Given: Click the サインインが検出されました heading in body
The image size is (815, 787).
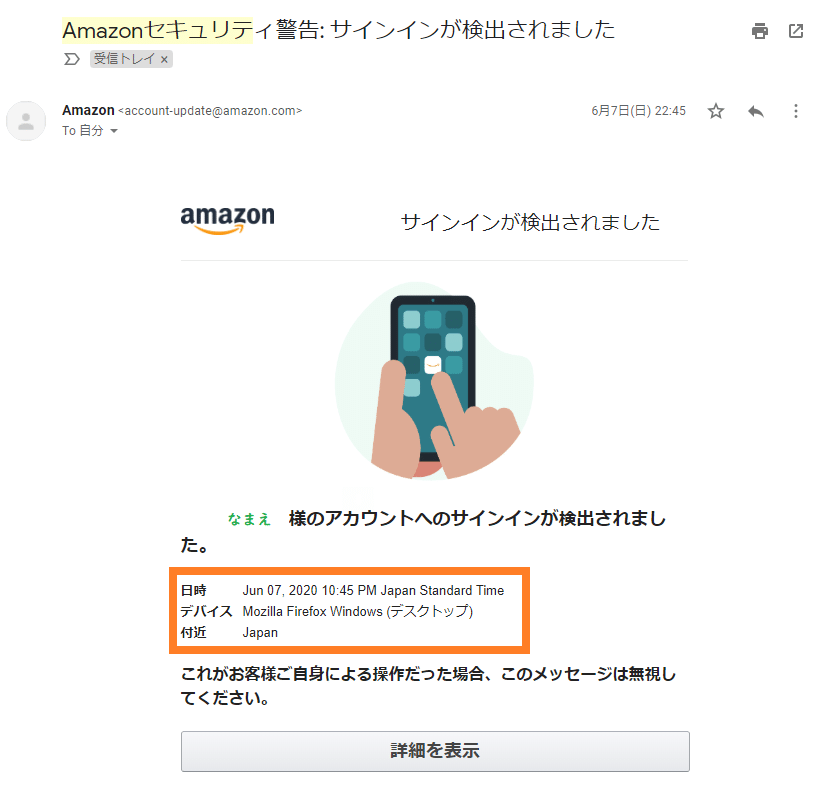Looking at the screenshot, I should tap(530, 222).
